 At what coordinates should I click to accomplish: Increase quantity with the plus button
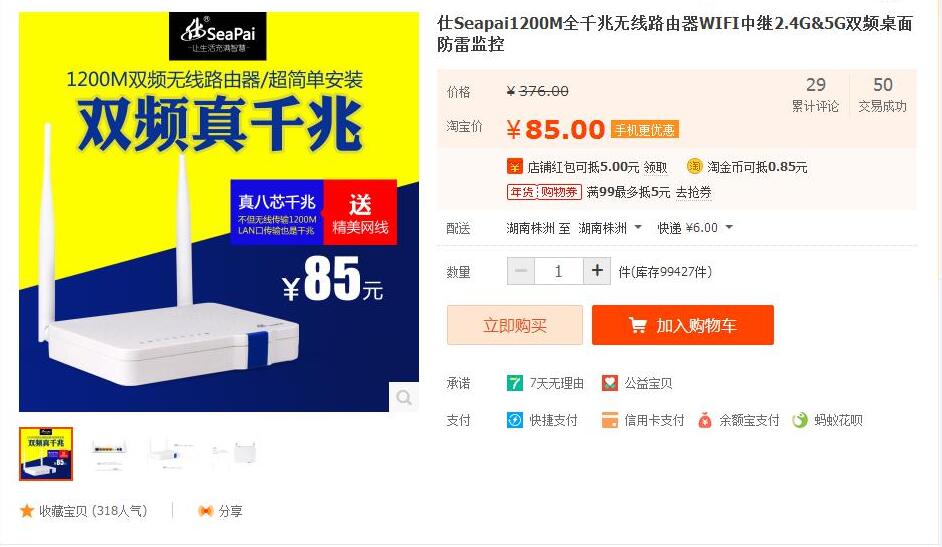tap(597, 271)
